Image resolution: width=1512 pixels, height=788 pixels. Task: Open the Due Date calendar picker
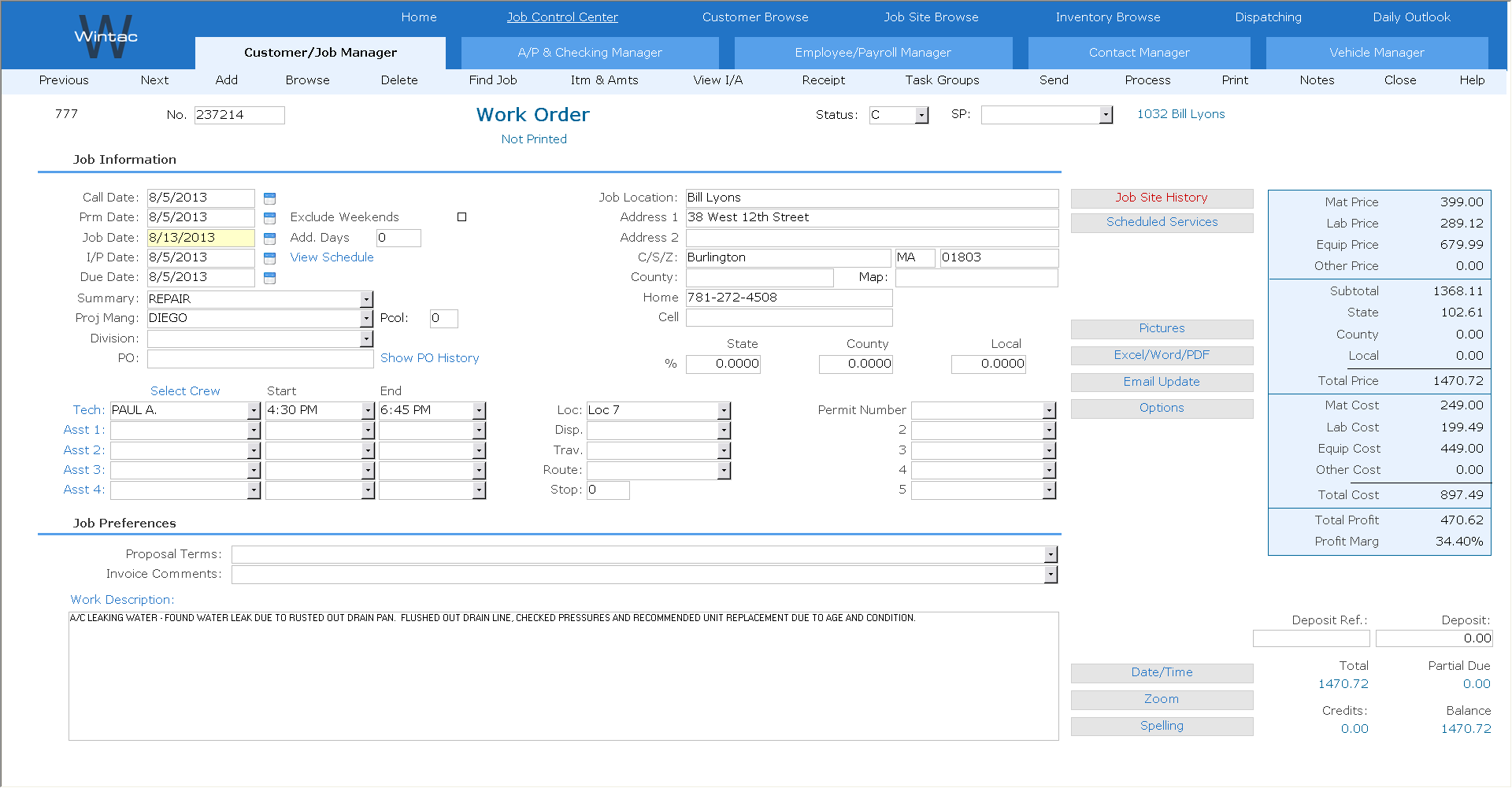pos(269,278)
